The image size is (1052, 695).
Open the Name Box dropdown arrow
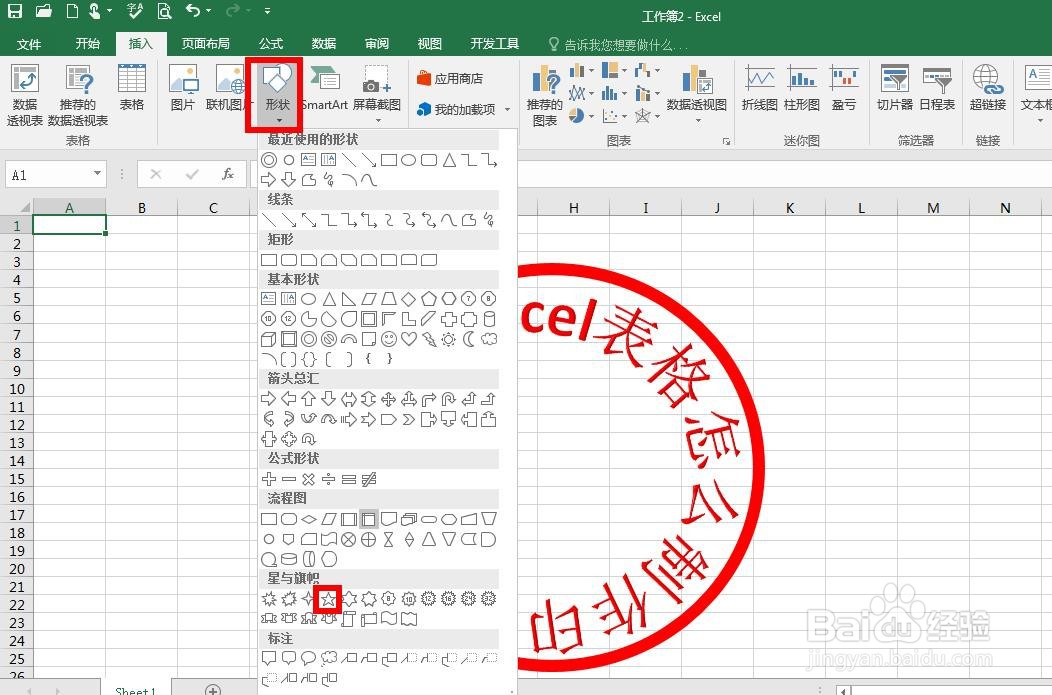click(97, 174)
